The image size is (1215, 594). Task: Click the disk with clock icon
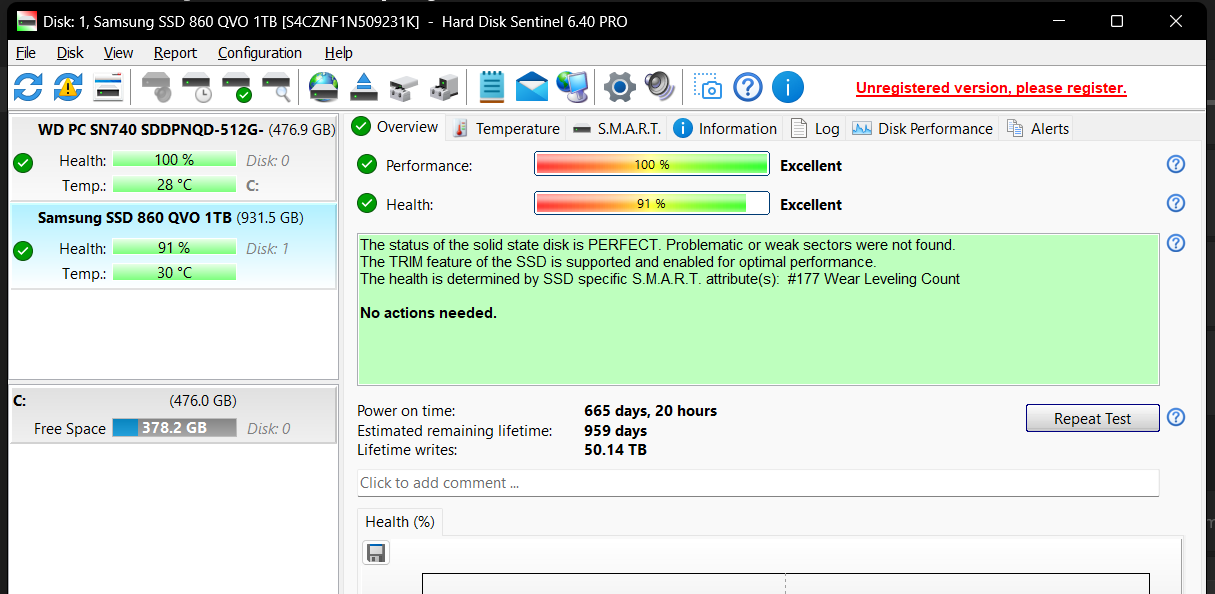[196, 87]
